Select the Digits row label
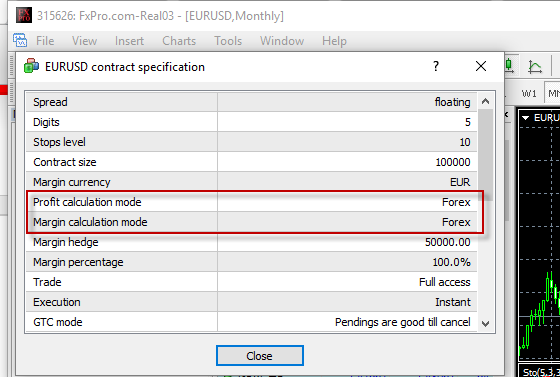The image size is (560, 377). [46, 122]
